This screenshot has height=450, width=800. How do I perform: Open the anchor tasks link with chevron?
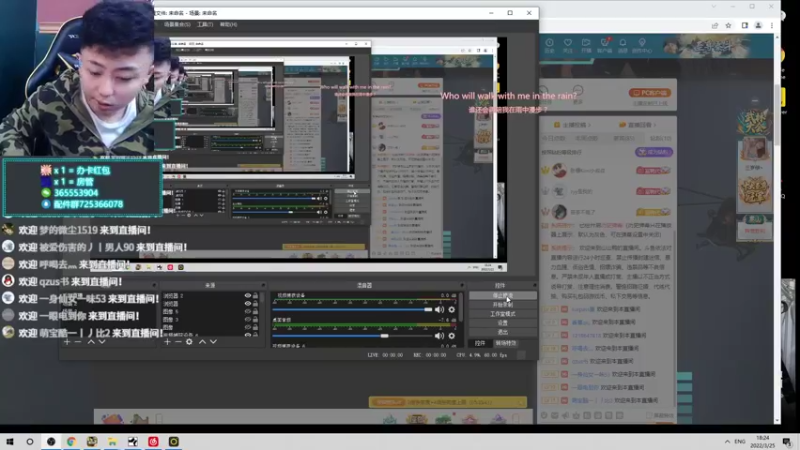point(572,124)
